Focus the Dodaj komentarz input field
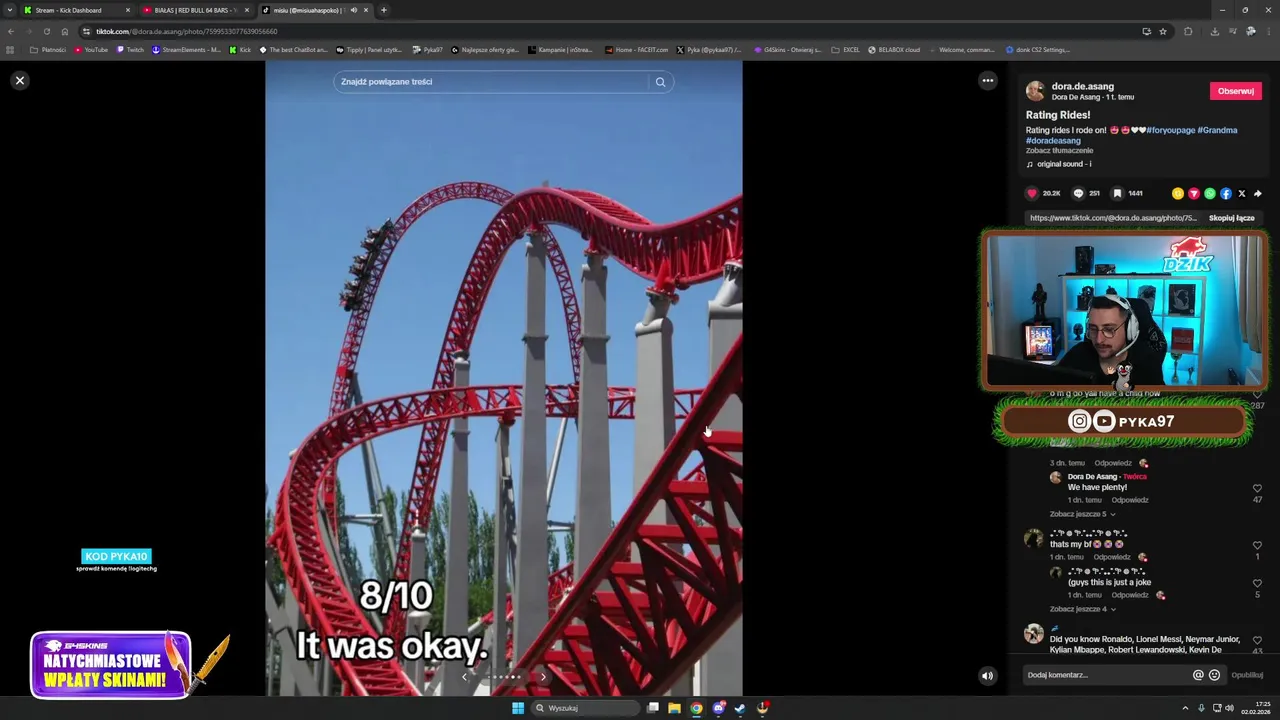The height and width of the screenshot is (720, 1280). point(1106,675)
